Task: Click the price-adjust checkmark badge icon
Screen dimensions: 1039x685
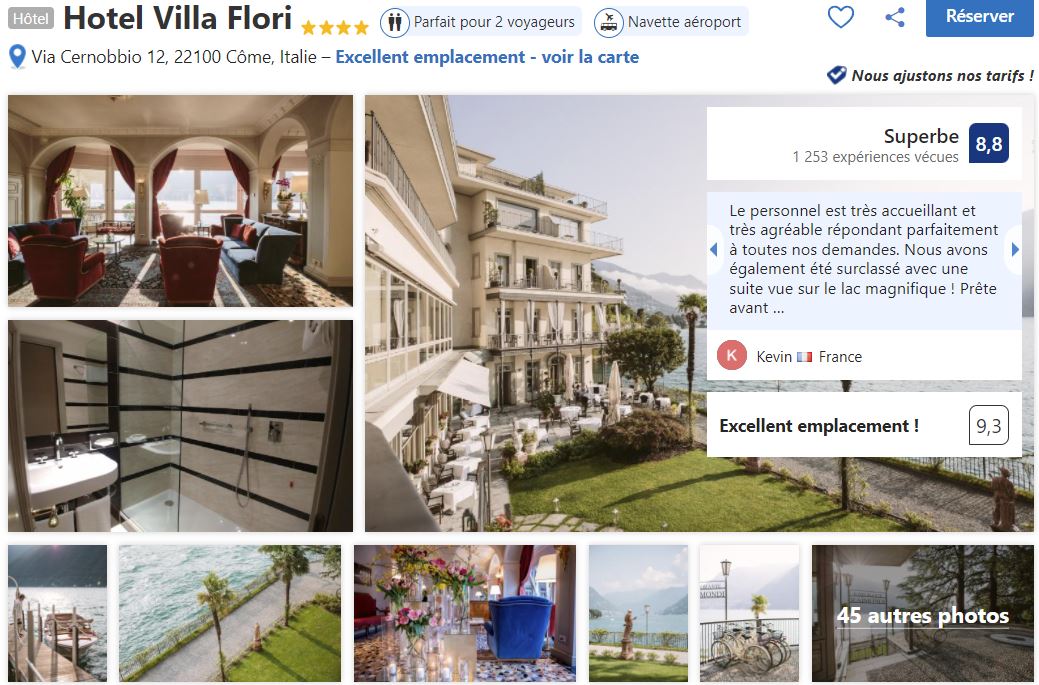Action: (836, 75)
